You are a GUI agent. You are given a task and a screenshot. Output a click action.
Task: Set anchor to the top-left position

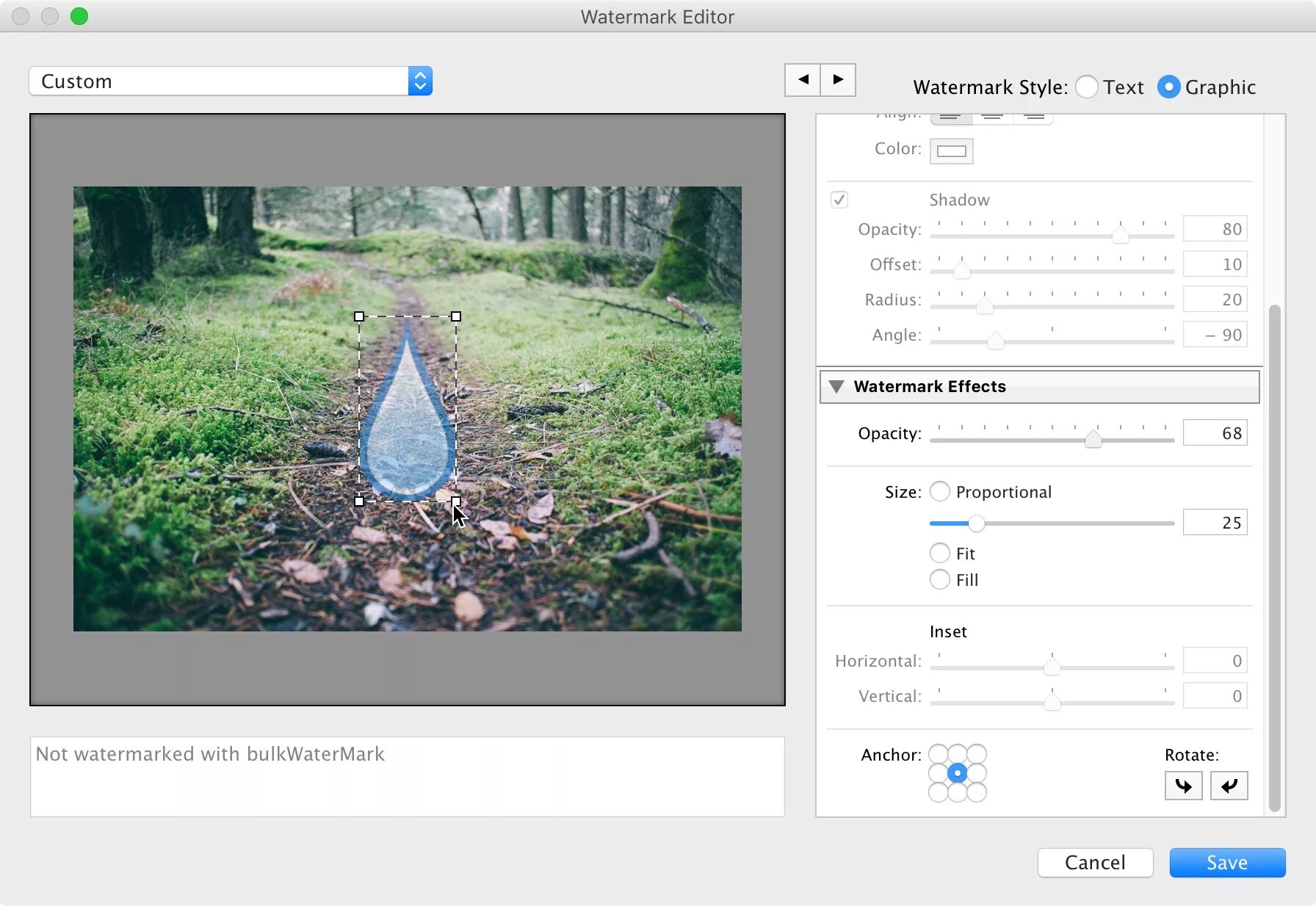pos(939,754)
